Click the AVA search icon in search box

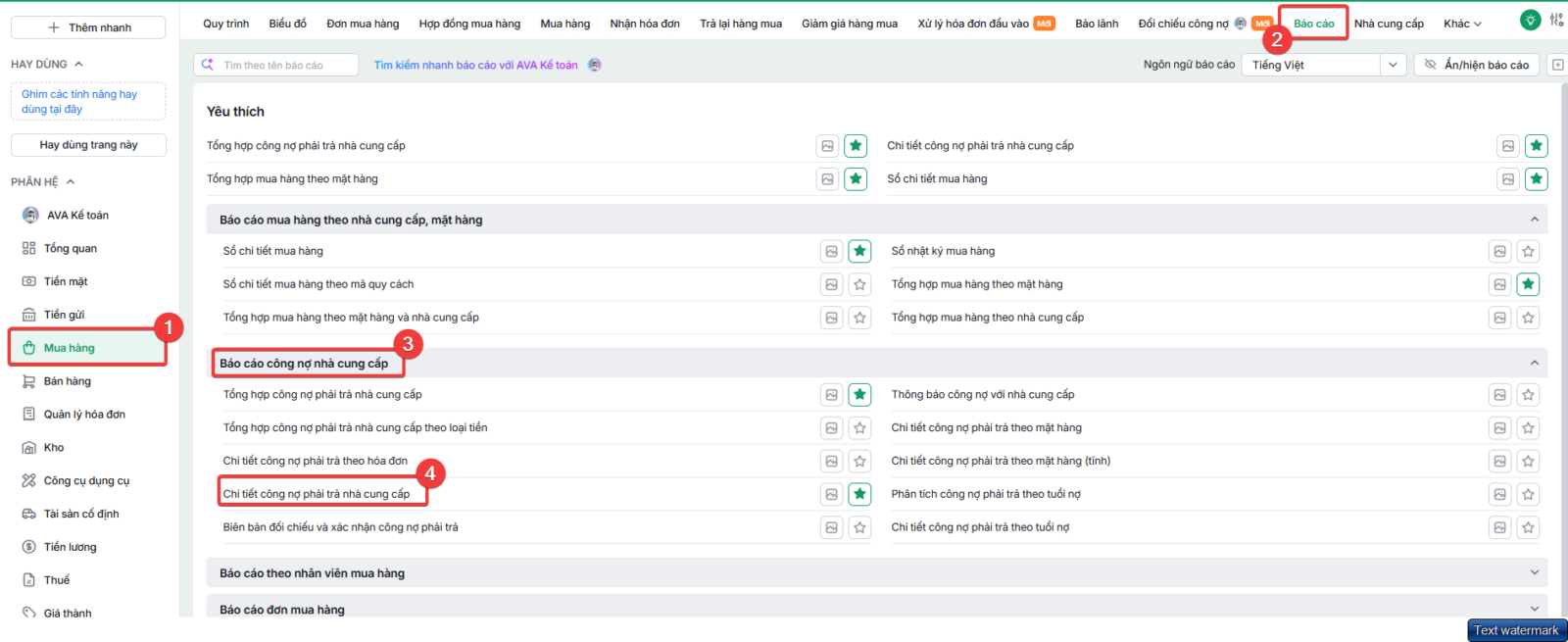click(208, 65)
